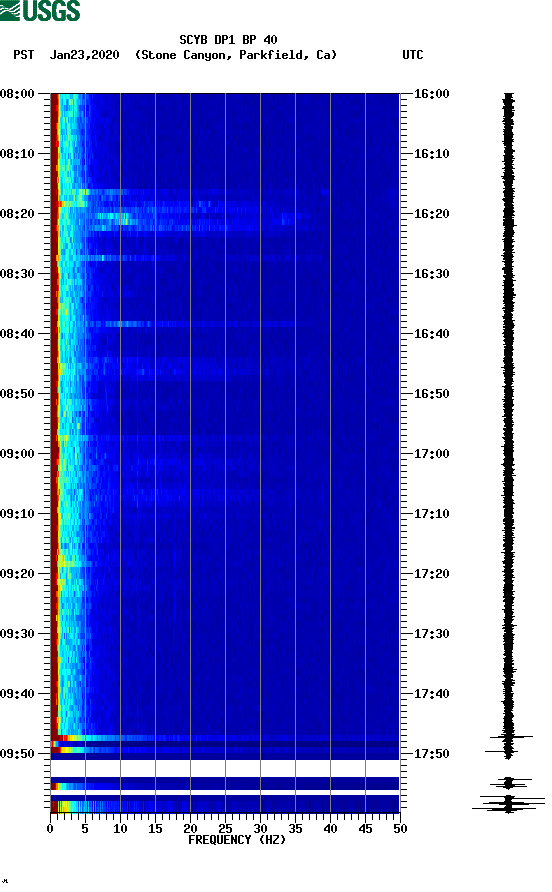Click the 20 Hz frequency axis label

190,829
